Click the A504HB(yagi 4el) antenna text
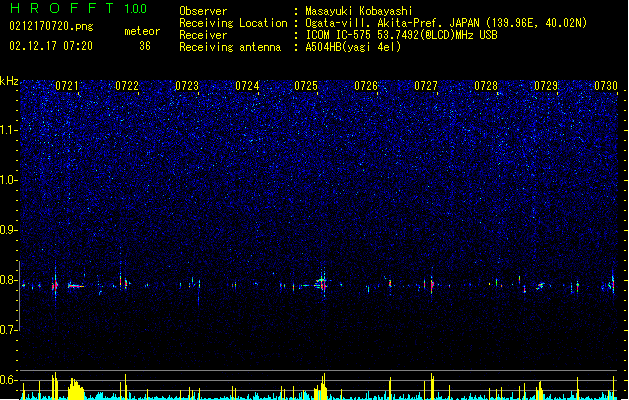 pyautogui.click(x=353, y=47)
